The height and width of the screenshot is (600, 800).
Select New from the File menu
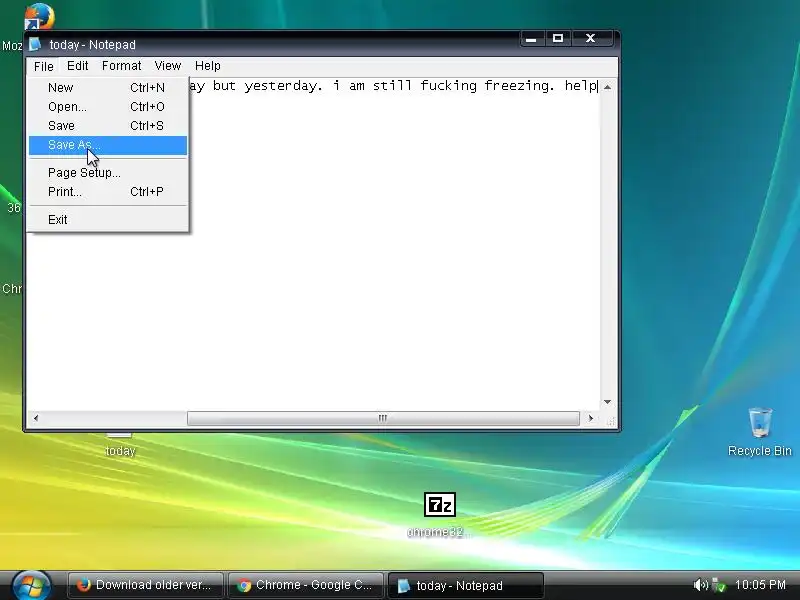click(108, 88)
